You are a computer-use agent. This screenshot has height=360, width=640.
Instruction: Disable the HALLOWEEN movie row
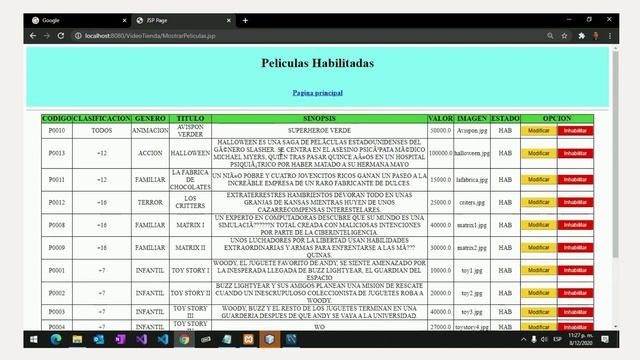click(x=575, y=153)
